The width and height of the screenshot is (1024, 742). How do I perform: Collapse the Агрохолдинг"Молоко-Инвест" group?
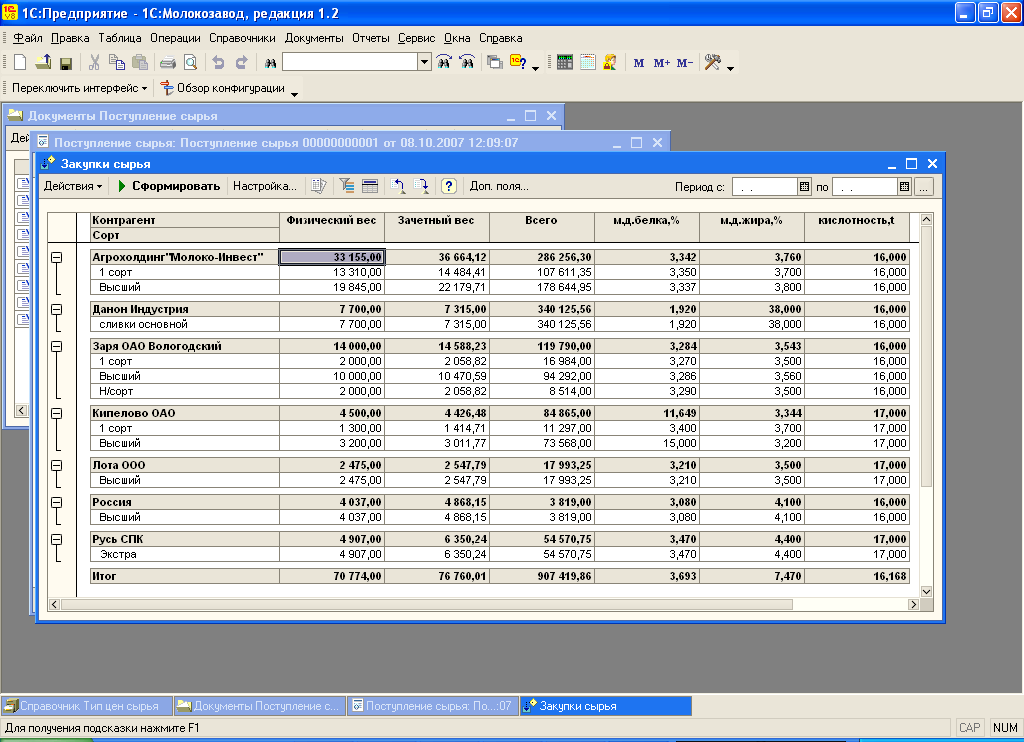click(x=57, y=257)
